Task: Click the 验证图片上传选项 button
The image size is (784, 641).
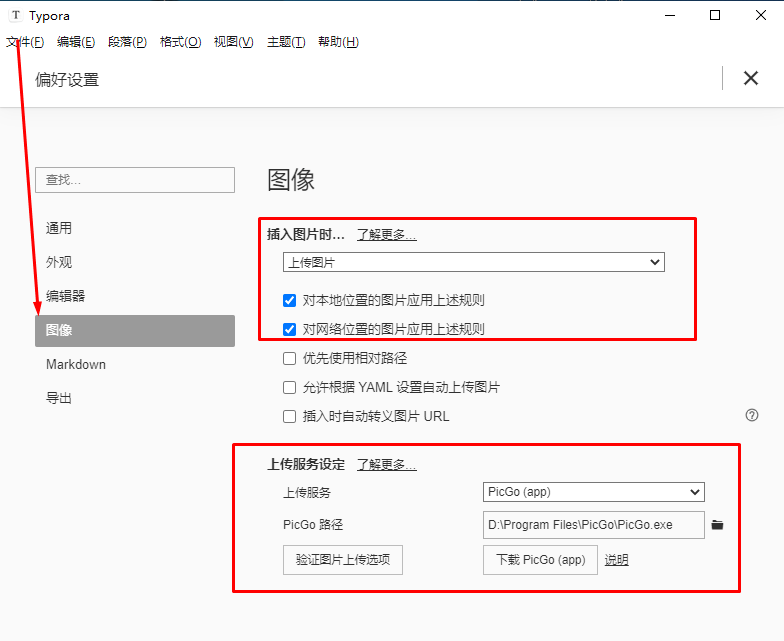Action: [342, 560]
